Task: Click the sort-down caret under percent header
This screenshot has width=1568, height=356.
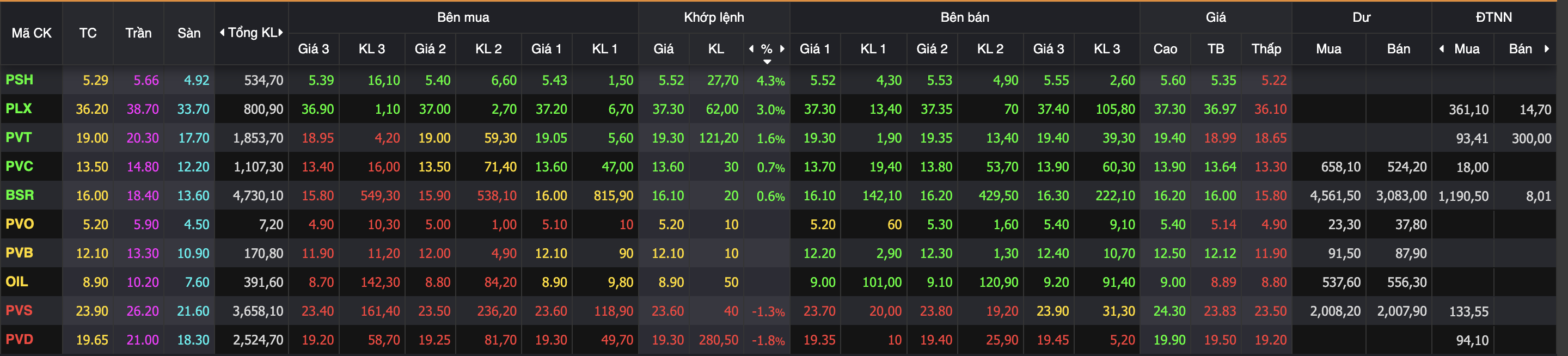Action: point(767,62)
